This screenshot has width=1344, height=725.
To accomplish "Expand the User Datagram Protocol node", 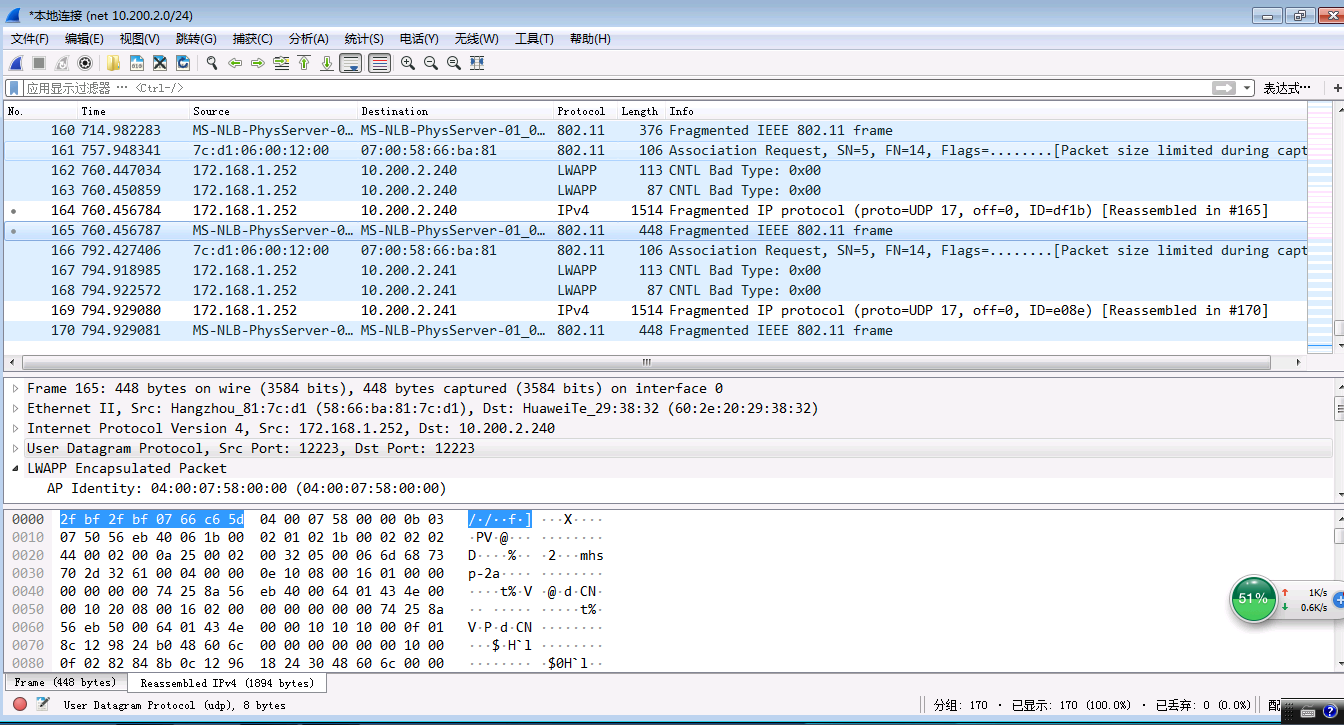I will coord(16,448).
